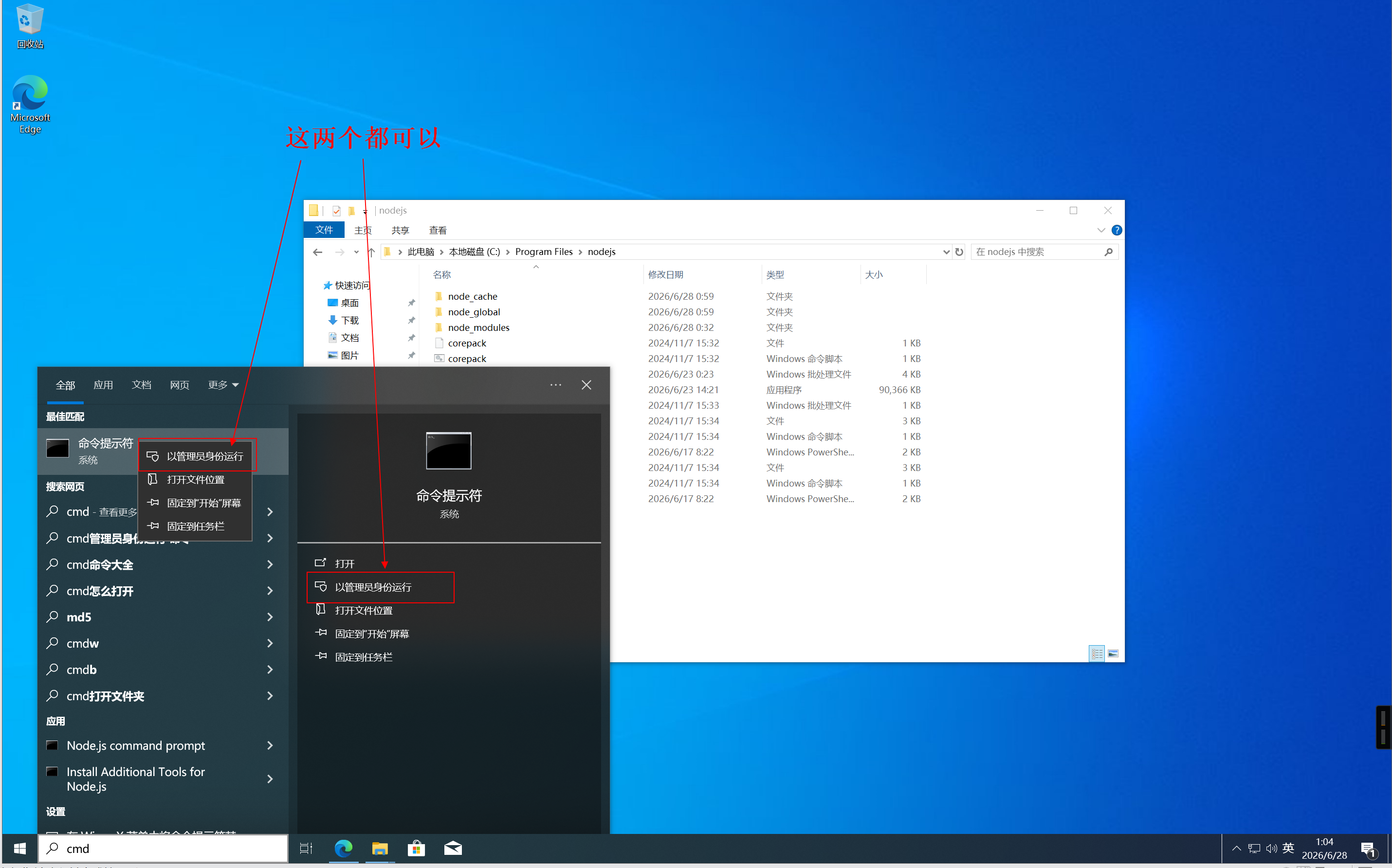The image size is (1392, 868).
Task: Launch Microsoft Edge from desktop shortcut
Action: 30,105
